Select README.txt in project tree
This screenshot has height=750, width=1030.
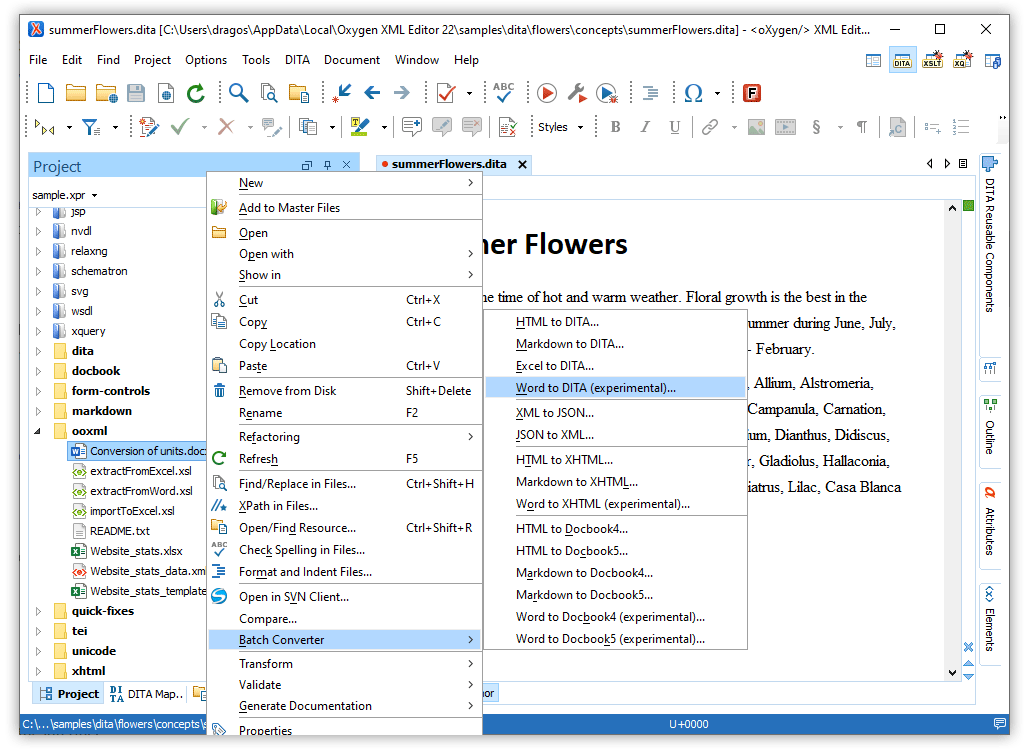click(x=120, y=531)
